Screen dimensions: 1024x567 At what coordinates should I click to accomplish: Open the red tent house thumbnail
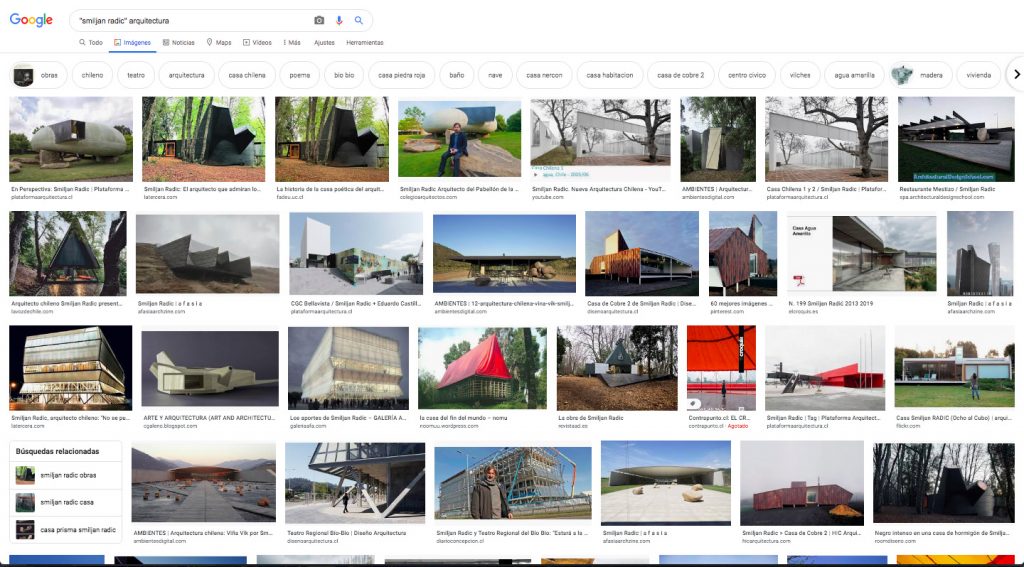click(x=482, y=367)
